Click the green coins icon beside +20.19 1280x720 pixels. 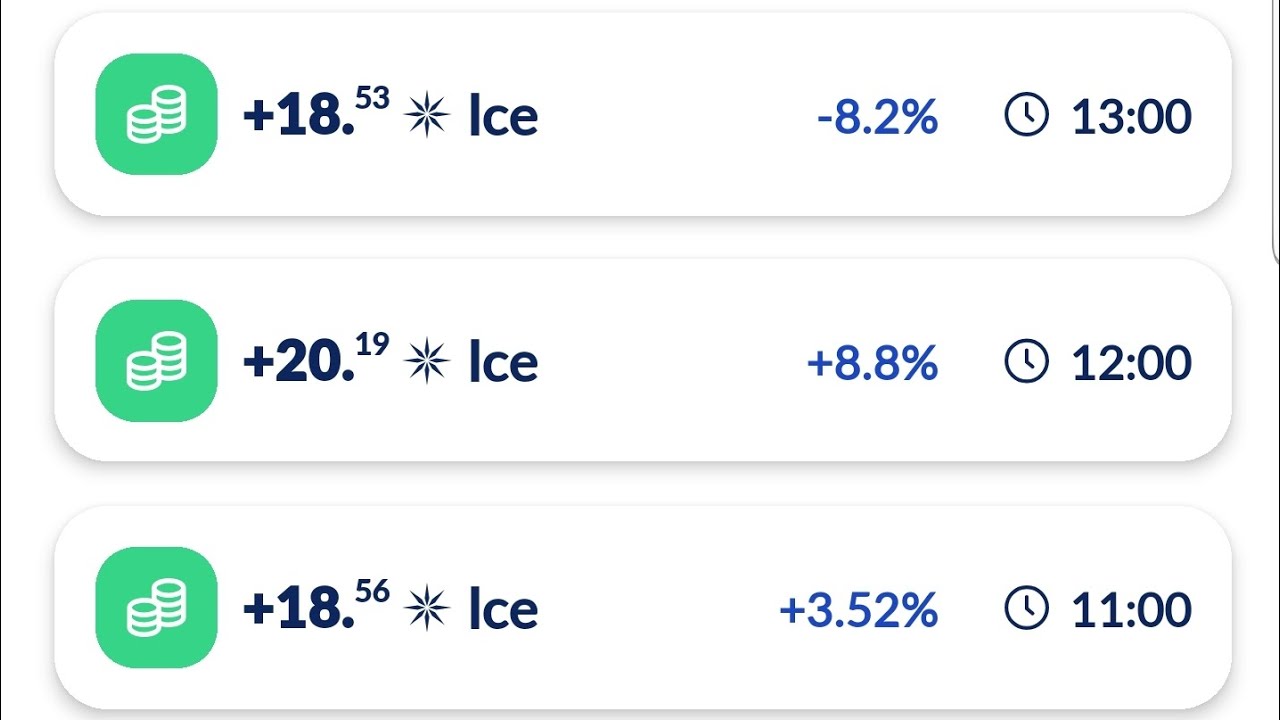tap(156, 361)
